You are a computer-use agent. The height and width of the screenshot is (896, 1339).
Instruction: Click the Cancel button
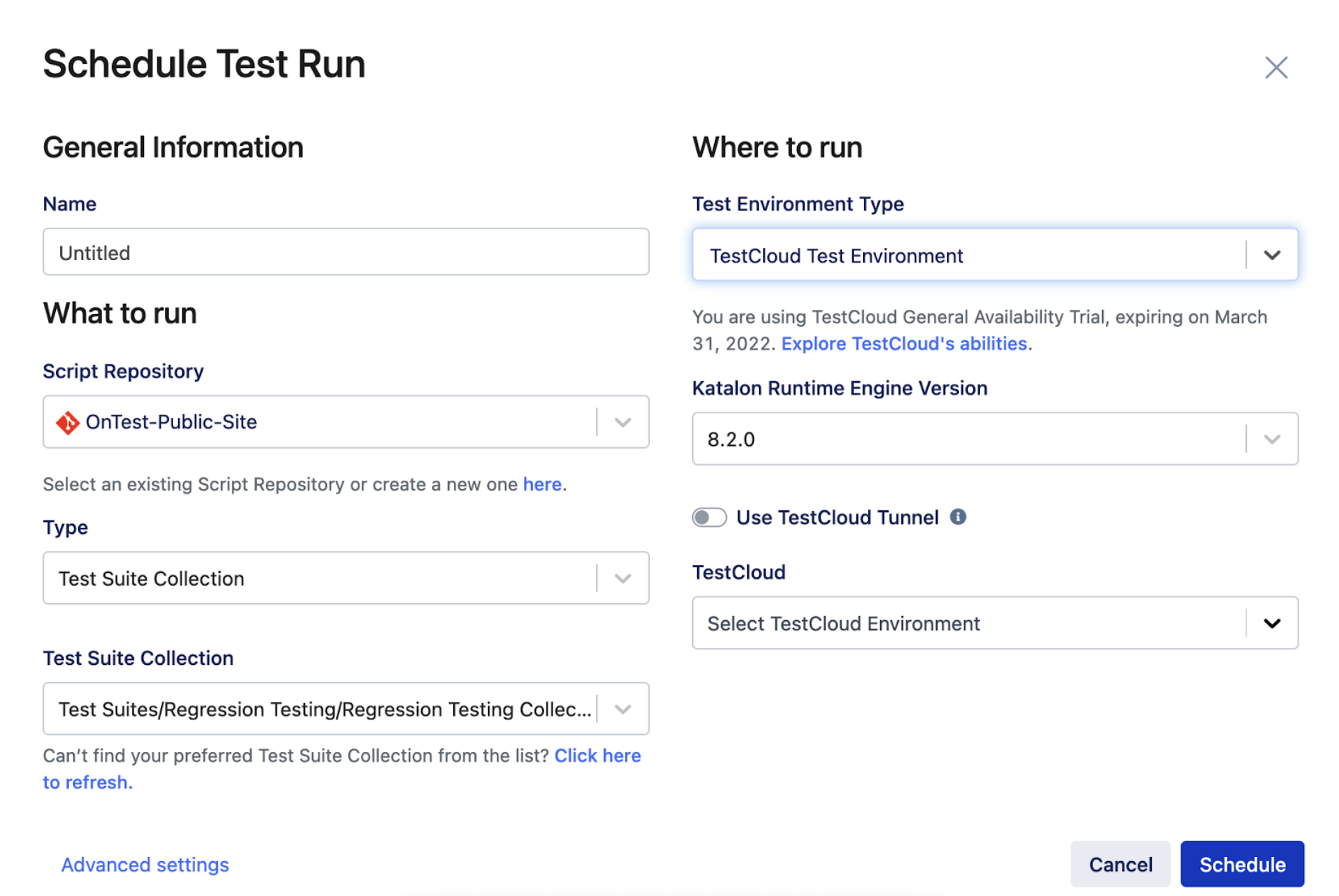coord(1121,864)
